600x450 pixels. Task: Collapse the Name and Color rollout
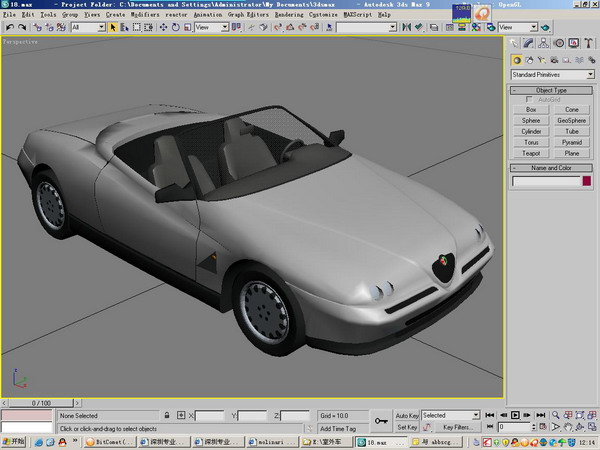pyautogui.click(x=551, y=168)
